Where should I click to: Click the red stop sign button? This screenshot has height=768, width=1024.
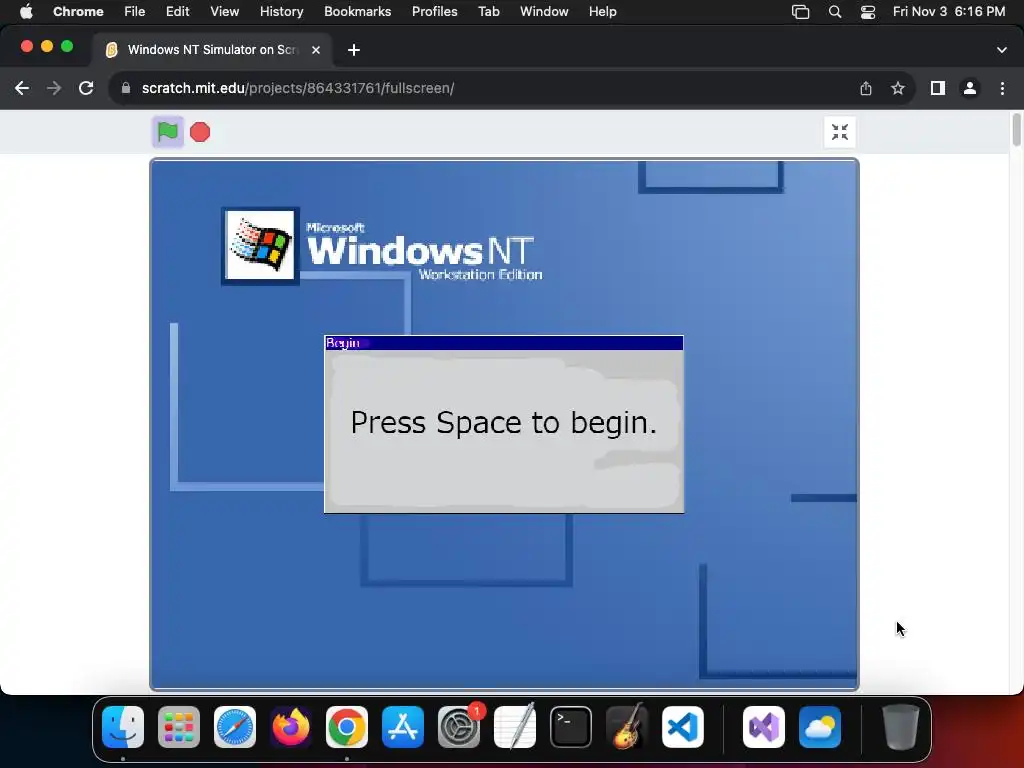click(x=200, y=132)
